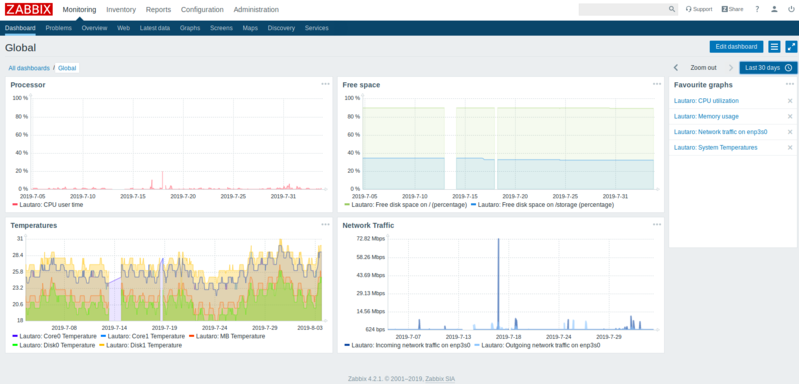
Task: Open the dashboard actions hamburger menu
Action: (774, 47)
